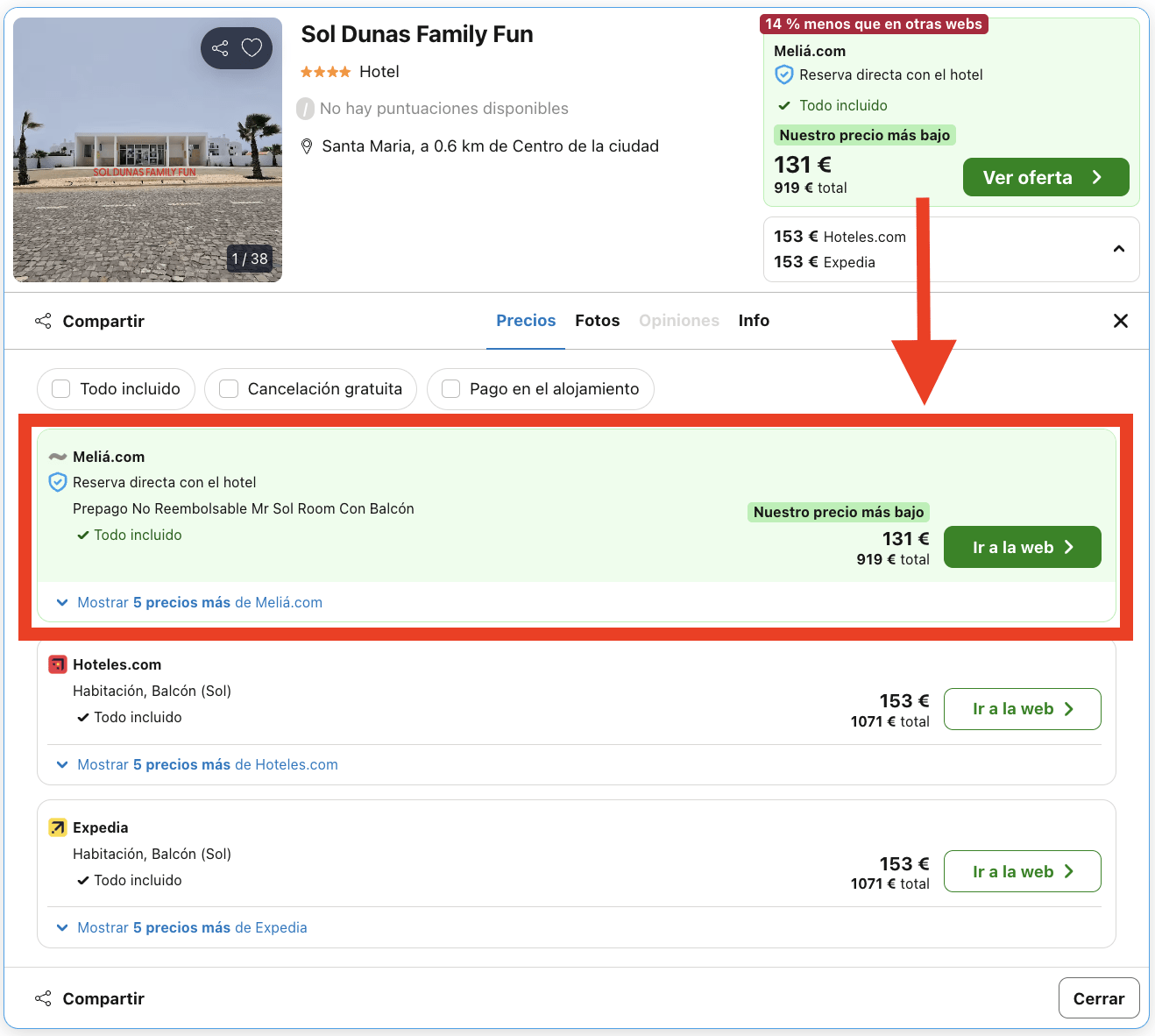Image resolution: width=1155 pixels, height=1036 pixels.
Task: Save hotel with the heart icon
Action: pos(252,48)
